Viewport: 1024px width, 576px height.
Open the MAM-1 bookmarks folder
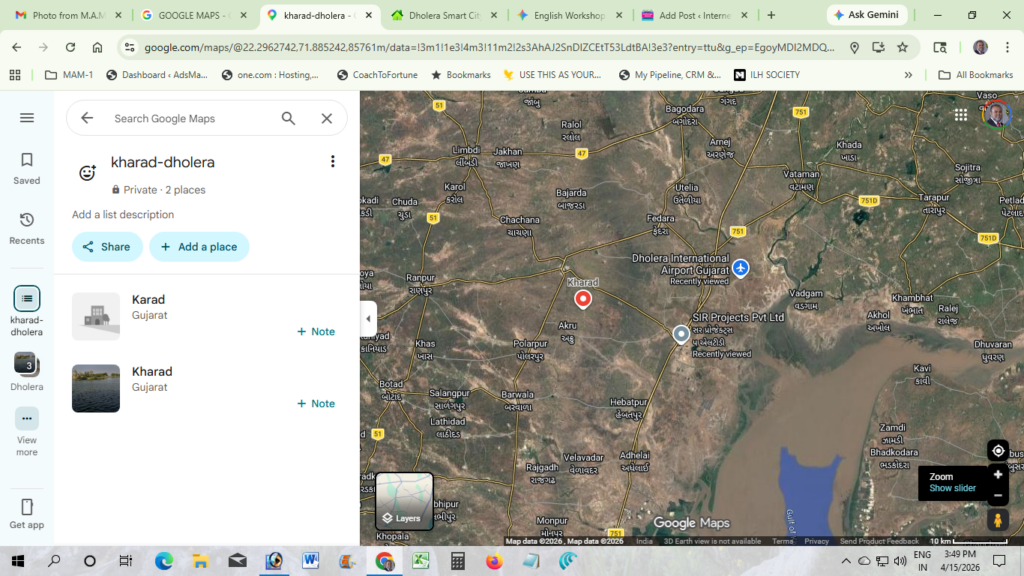(69, 75)
